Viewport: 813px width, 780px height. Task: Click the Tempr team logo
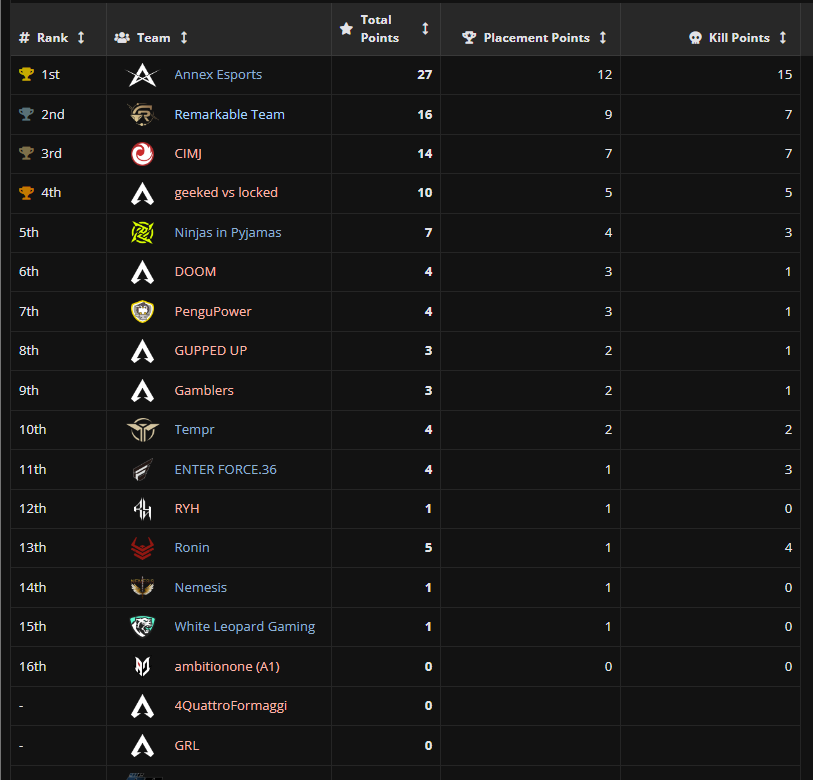click(143, 430)
